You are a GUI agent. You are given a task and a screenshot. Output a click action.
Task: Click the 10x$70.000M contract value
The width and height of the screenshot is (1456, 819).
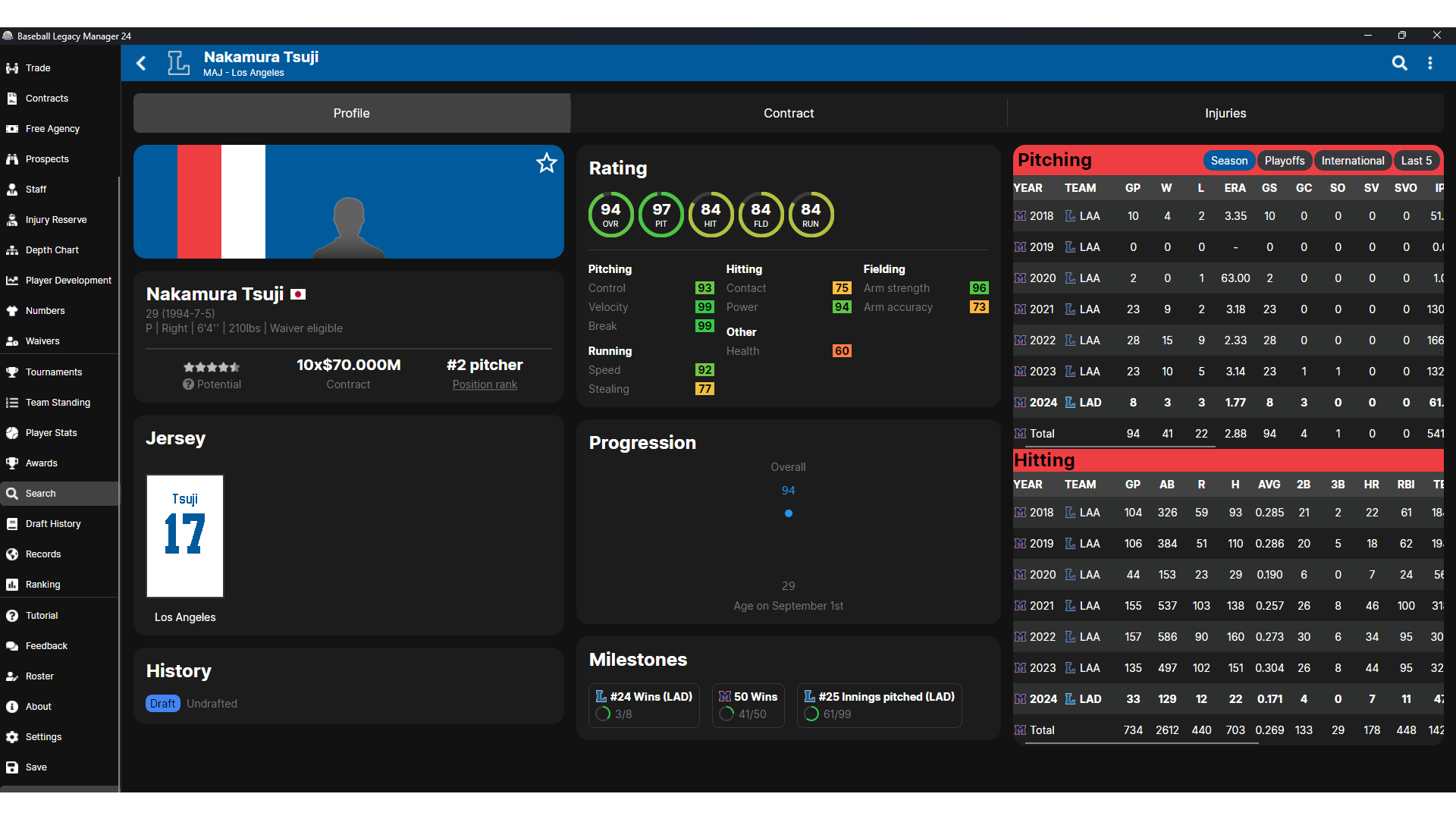pos(349,365)
